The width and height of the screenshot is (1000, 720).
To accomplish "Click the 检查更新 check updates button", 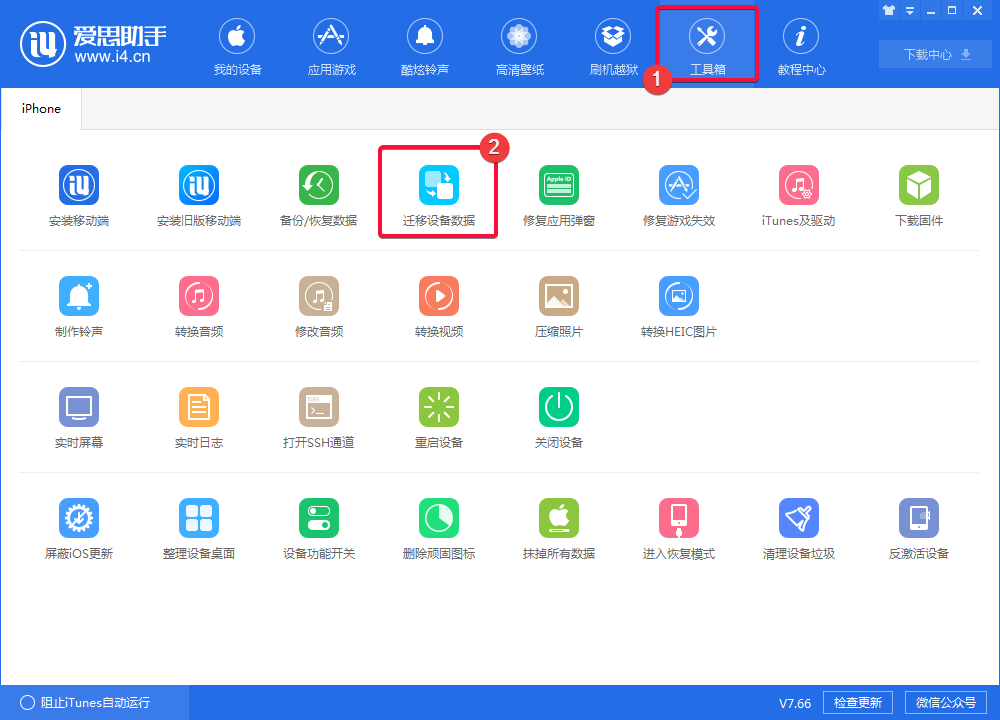I will pos(857,702).
